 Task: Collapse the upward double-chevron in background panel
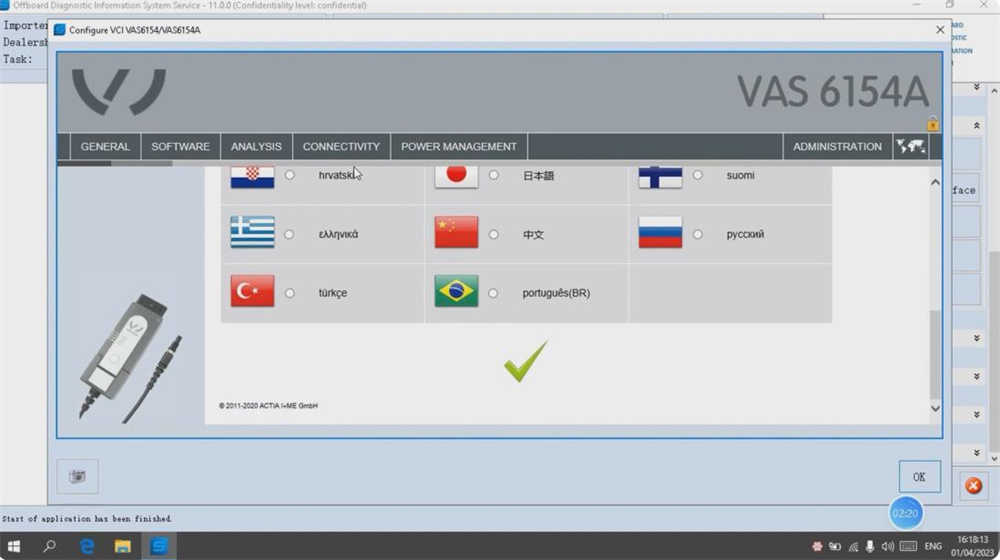point(976,126)
